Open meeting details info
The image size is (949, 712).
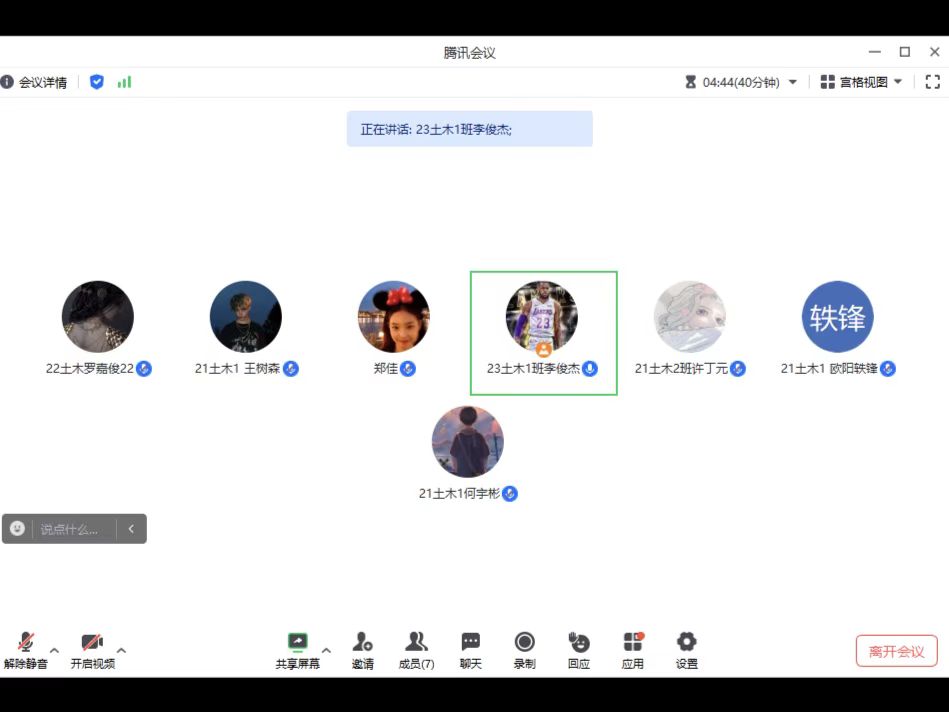pyautogui.click(x=34, y=82)
